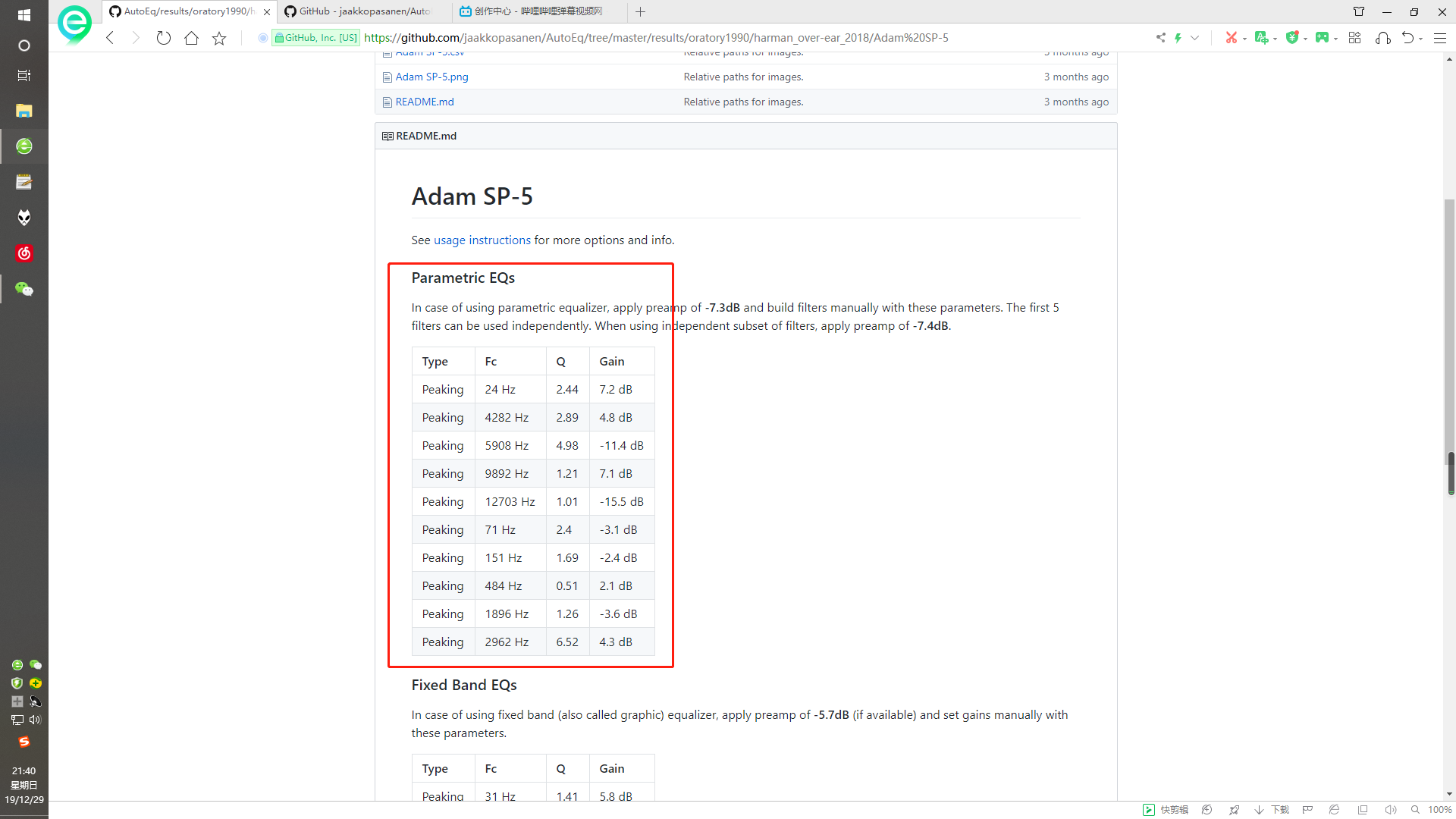Open the Adam SP-5.png file link
Image resolution: width=1456 pixels, height=819 pixels.
tap(431, 77)
